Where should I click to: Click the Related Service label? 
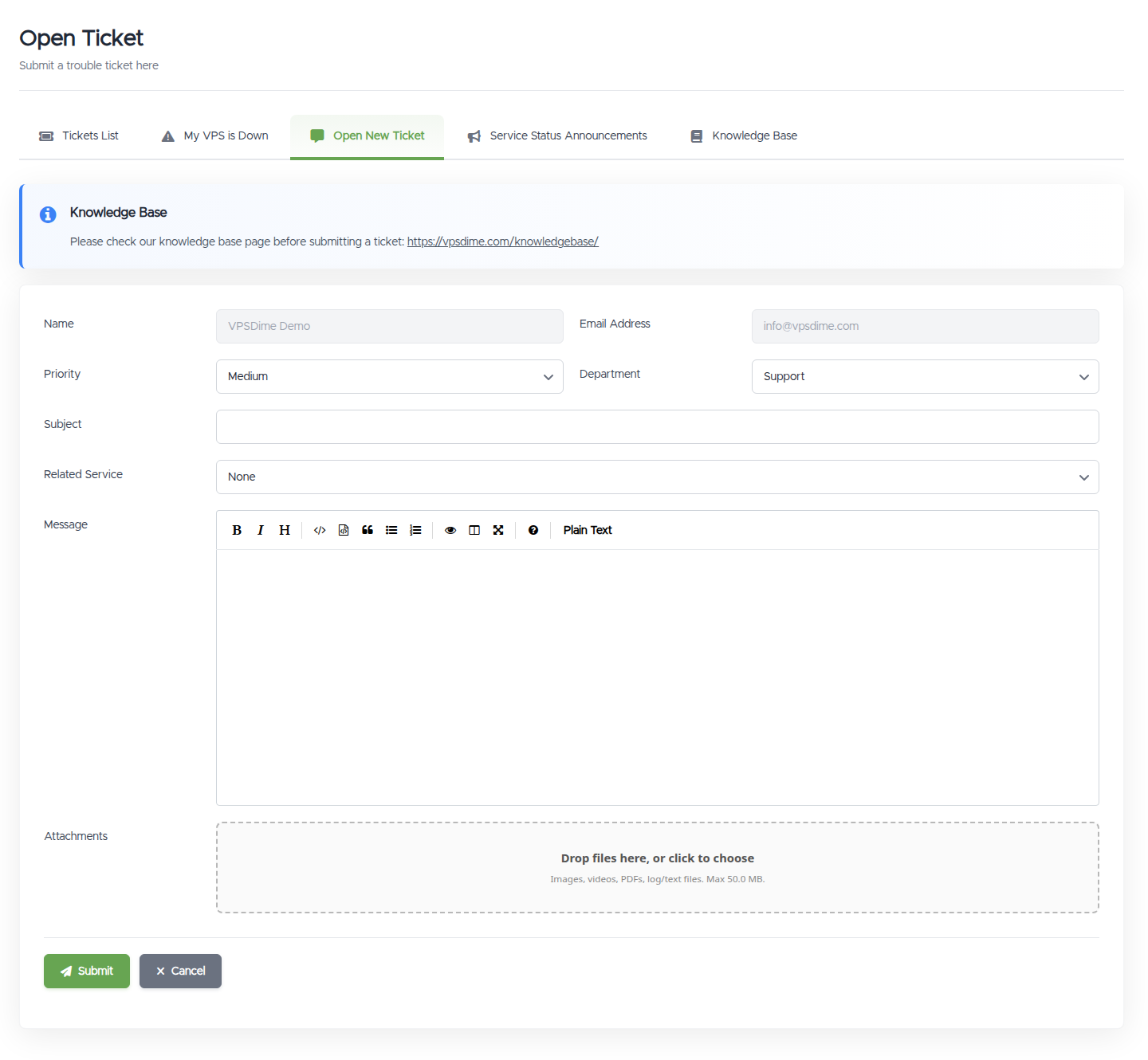pos(83,474)
